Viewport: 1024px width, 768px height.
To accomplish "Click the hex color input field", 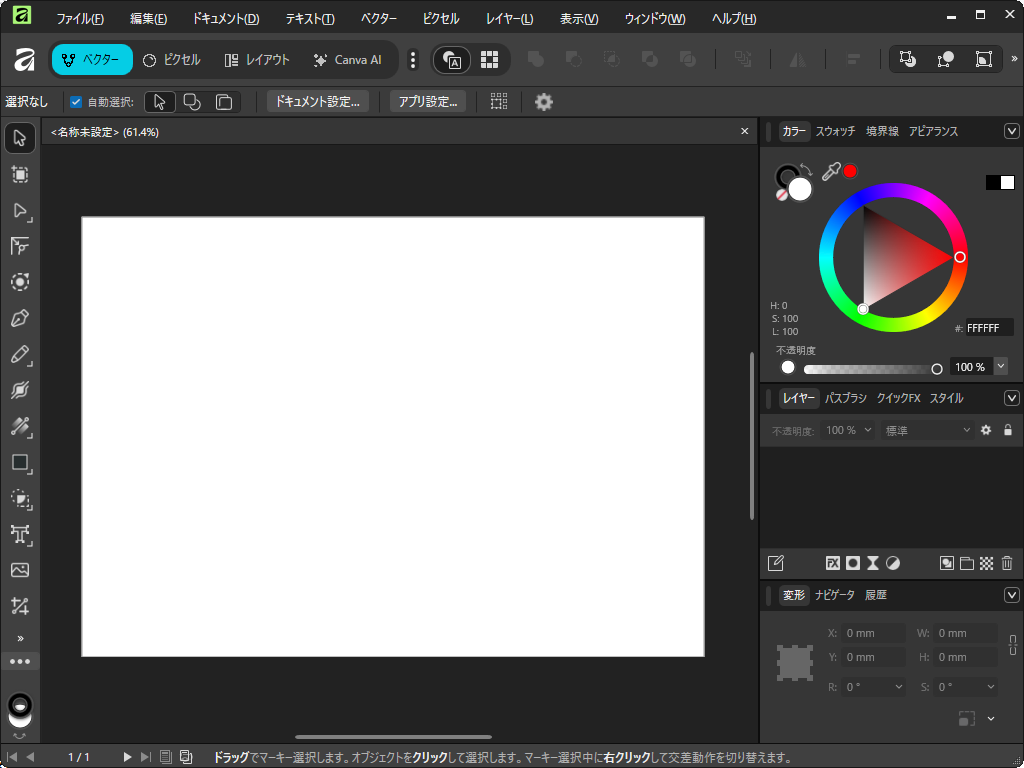I will click(x=988, y=328).
